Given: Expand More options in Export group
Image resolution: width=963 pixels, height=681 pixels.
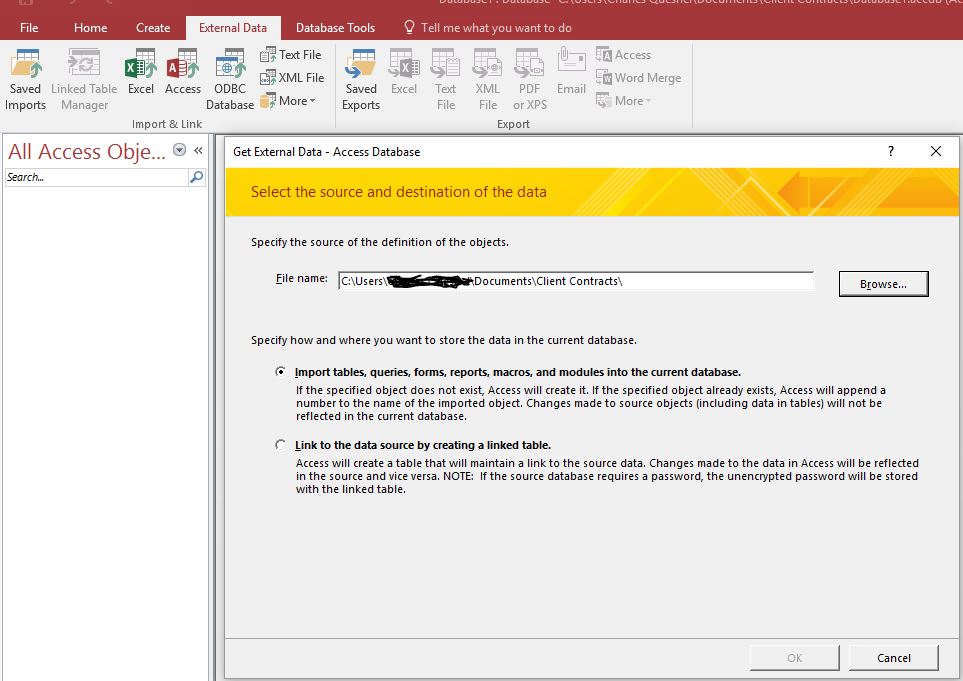Looking at the screenshot, I should 623,101.
